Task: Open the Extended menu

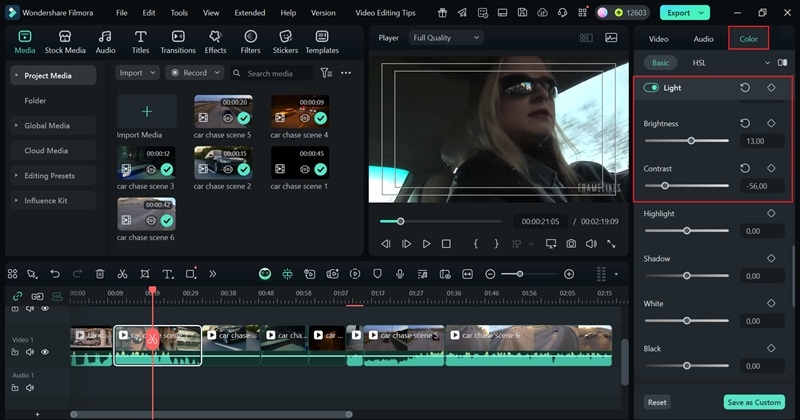Action: [249, 13]
